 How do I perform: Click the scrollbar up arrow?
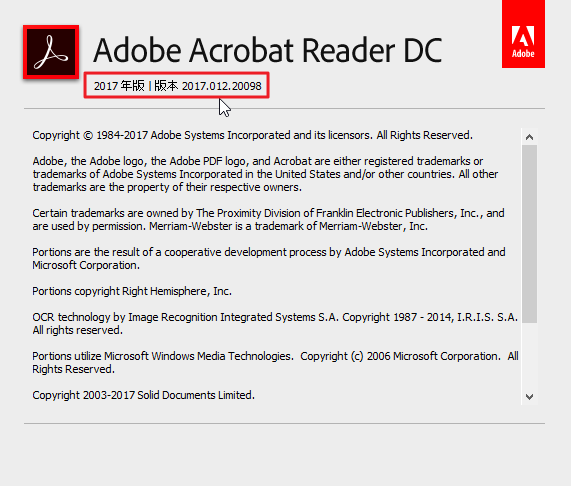[529, 137]
